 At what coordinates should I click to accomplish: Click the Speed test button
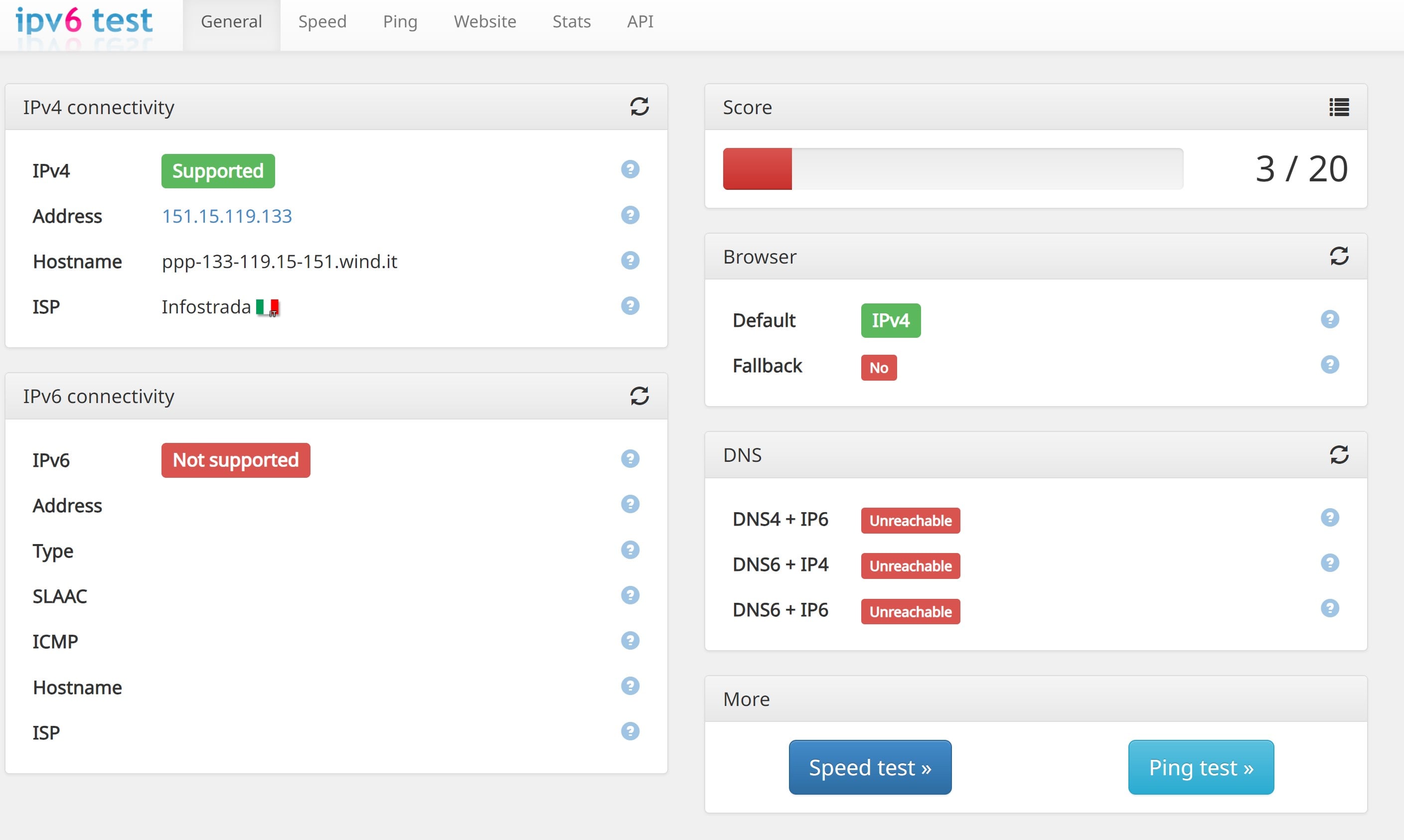(870, 768)
